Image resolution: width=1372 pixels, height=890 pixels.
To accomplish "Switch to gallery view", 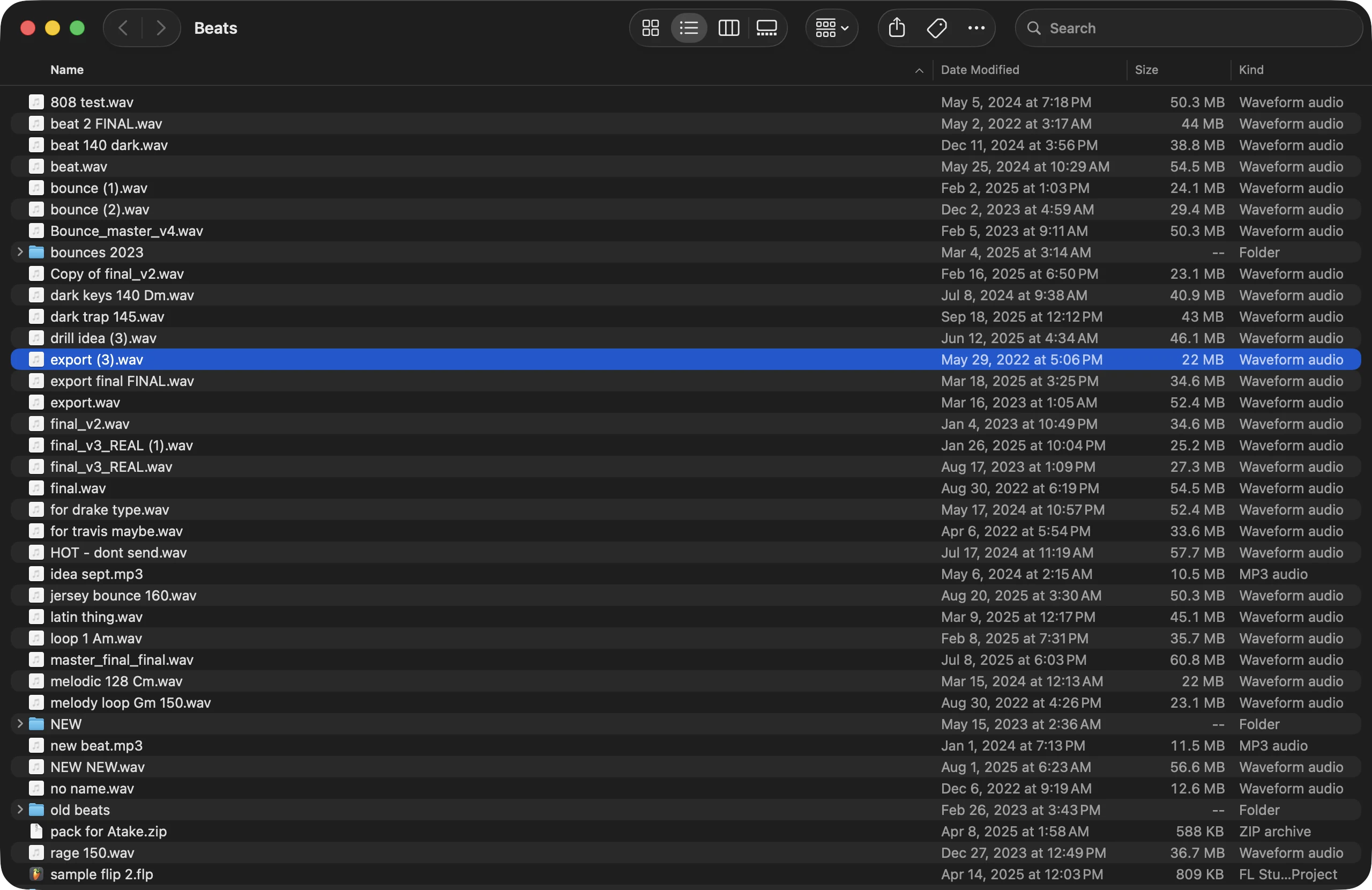I will pyautogui.click(x=767, y=28).
